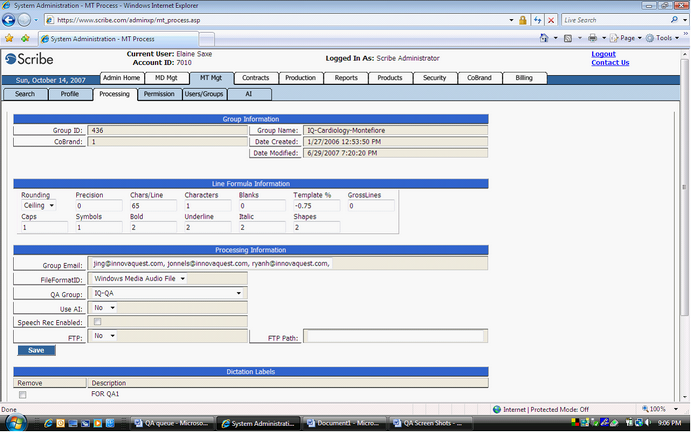The image size is (691, 432).
Task: Click the browser address bar URL
Action: (129, 20)
